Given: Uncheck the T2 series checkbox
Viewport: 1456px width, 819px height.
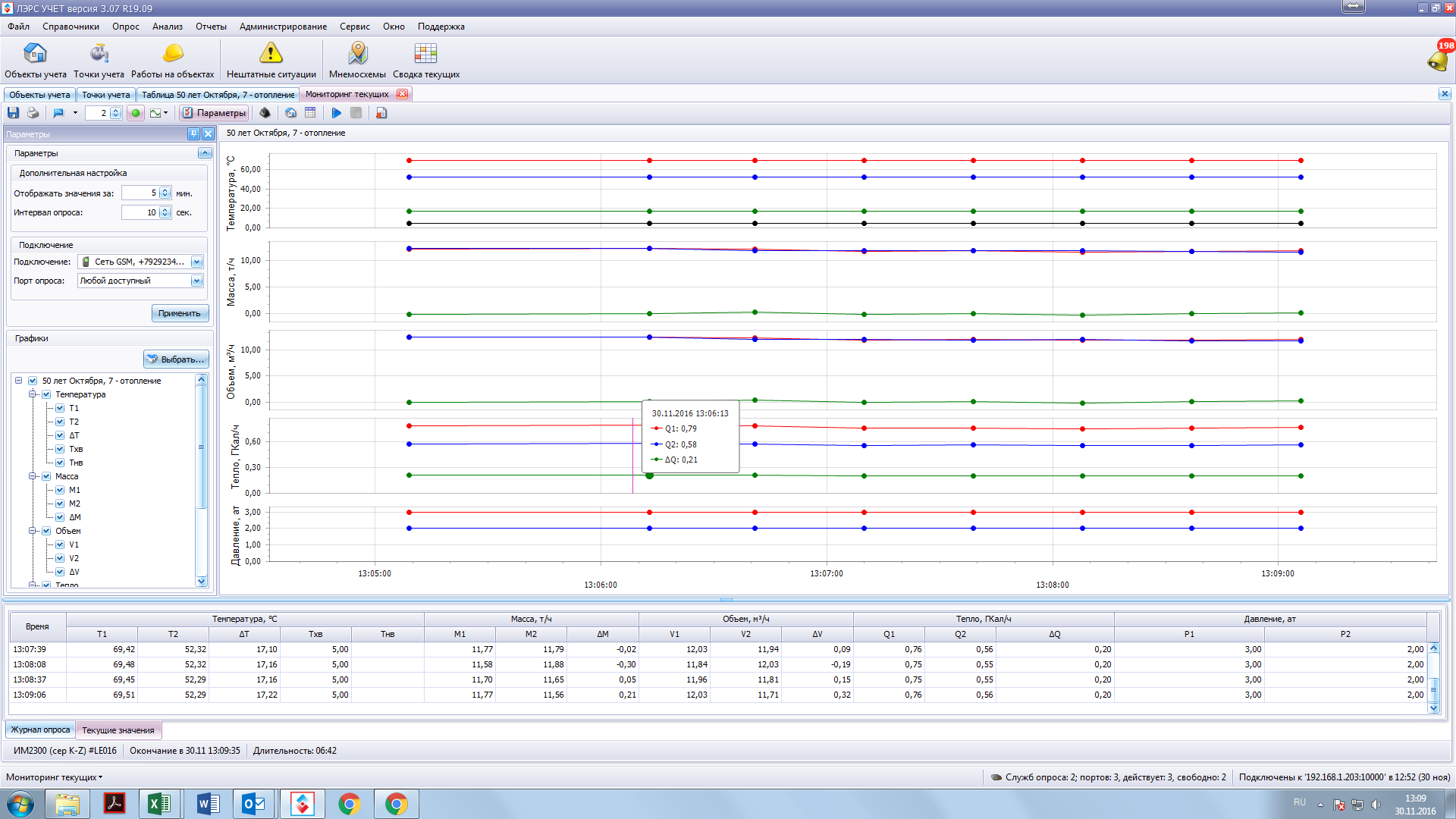Looking at the screenshot, I should coord(60,422).
